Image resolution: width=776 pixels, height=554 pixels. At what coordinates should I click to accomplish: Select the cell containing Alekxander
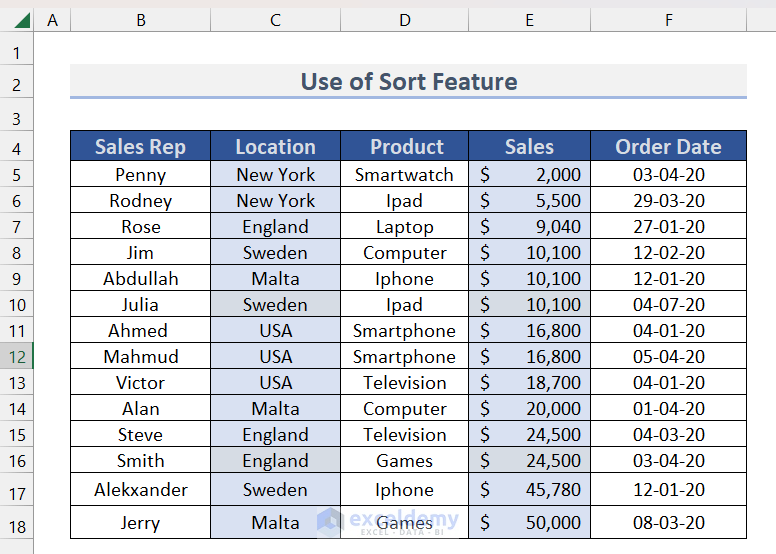point(140,490)
